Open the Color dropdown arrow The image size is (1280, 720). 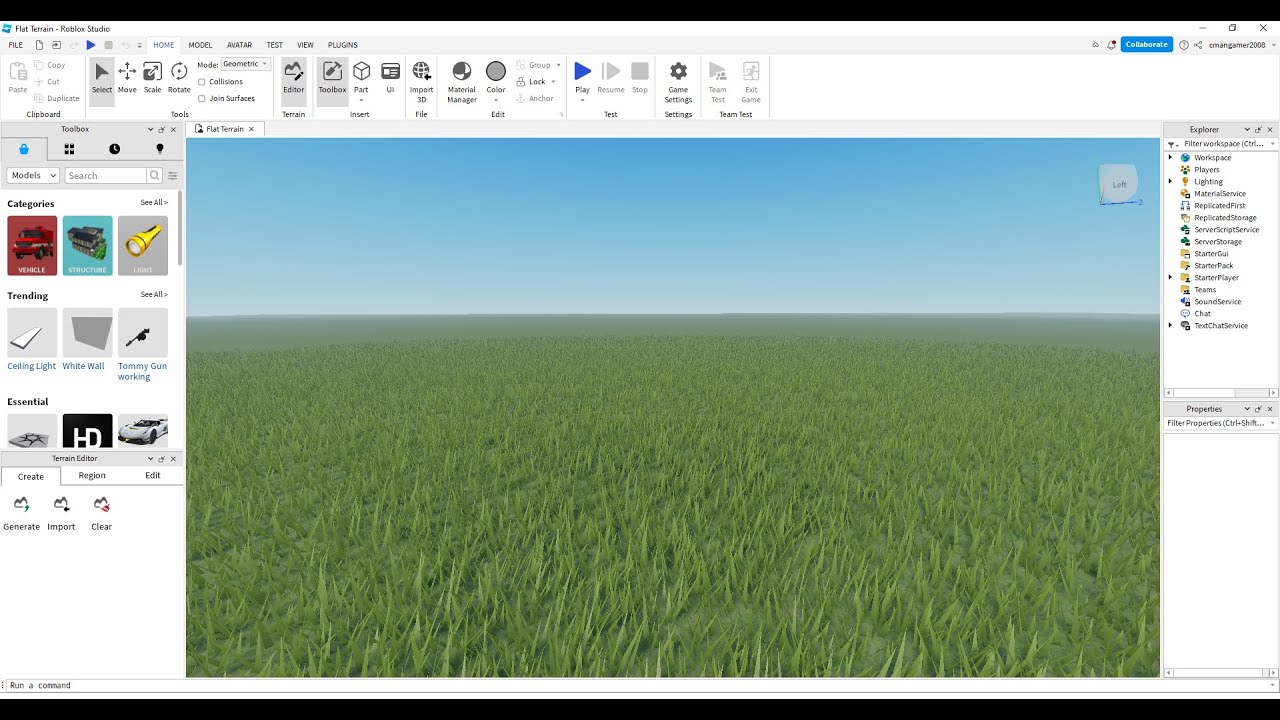pos(496,100)
